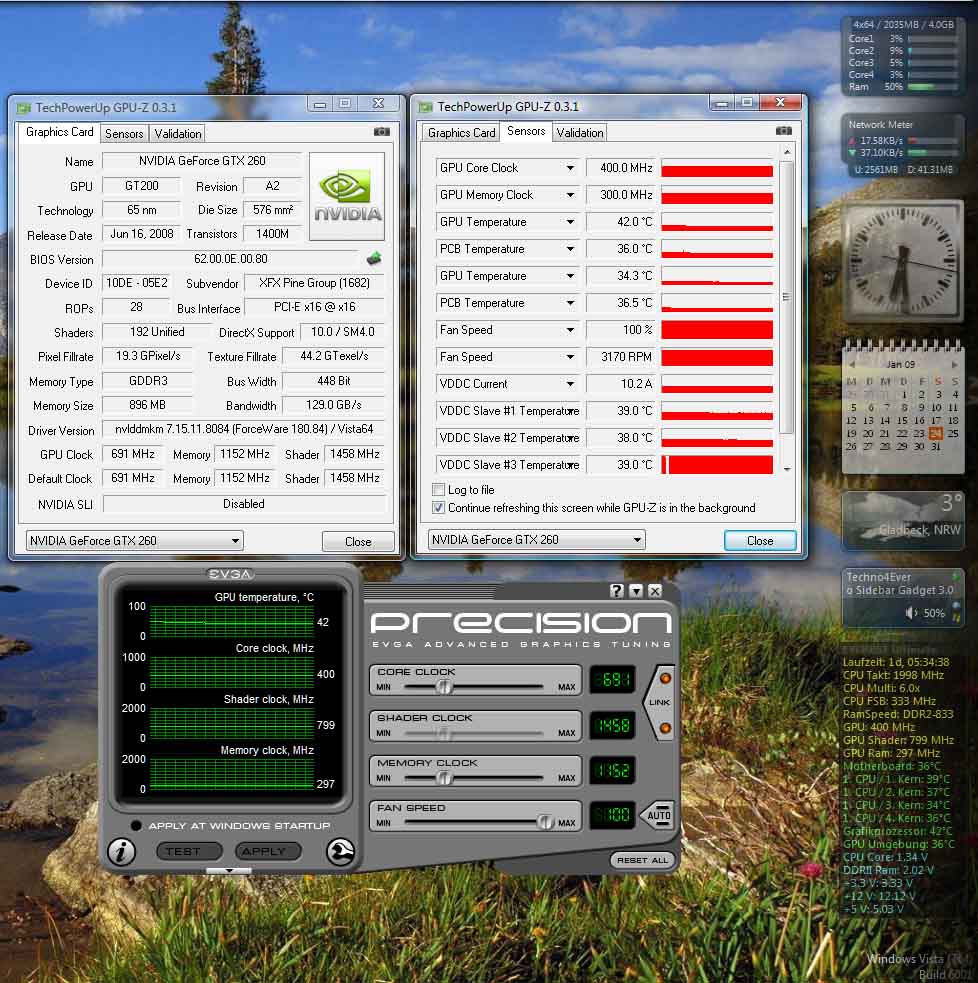
Task: Open the Fan Speed RPM sensor dropdown
Action: (570, 357)
